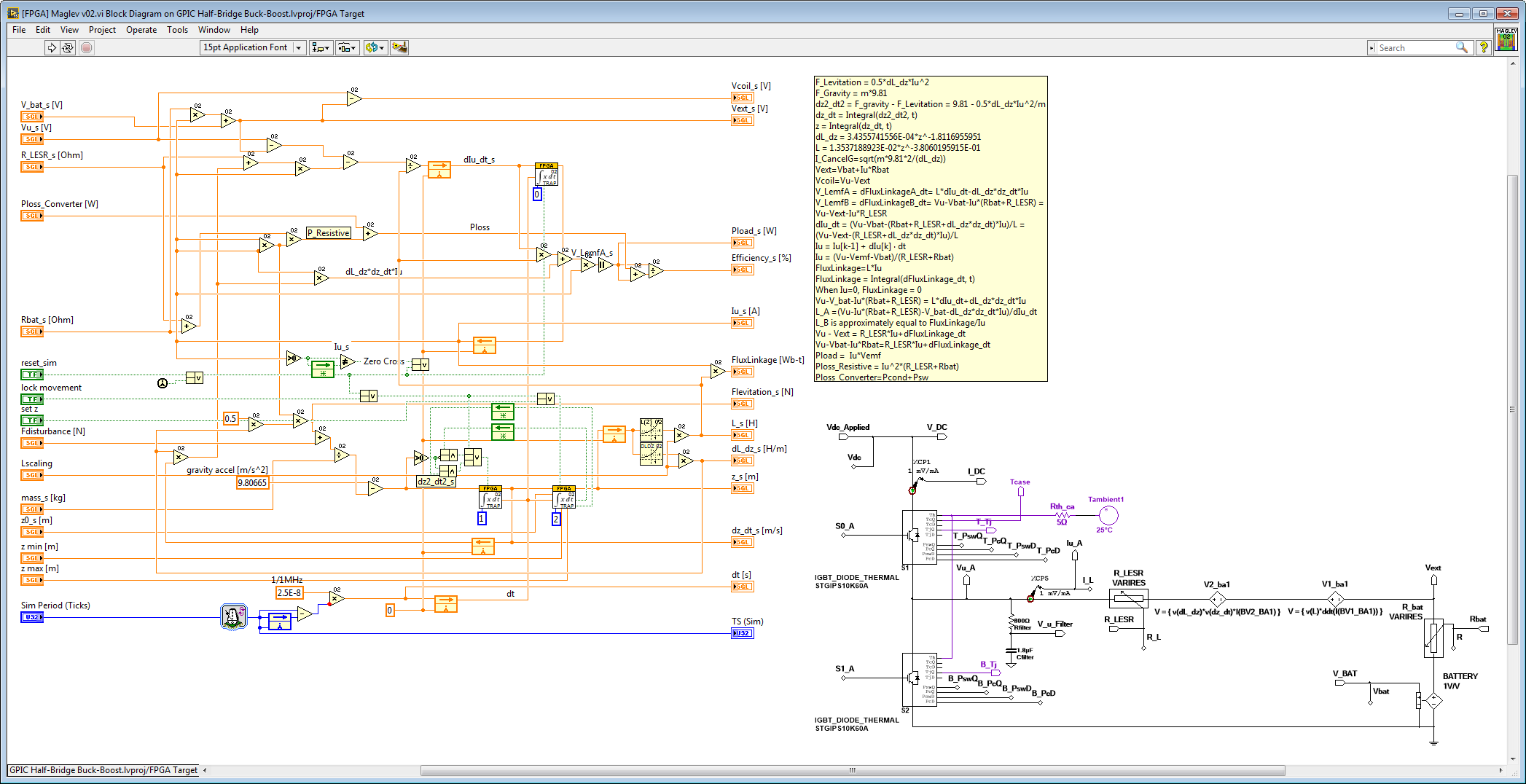The height and width of the screenshot is (784, 1526).
Task: Select the feedback node near Iu_s label
Action: pyautogui.click(x=485, y=345)
